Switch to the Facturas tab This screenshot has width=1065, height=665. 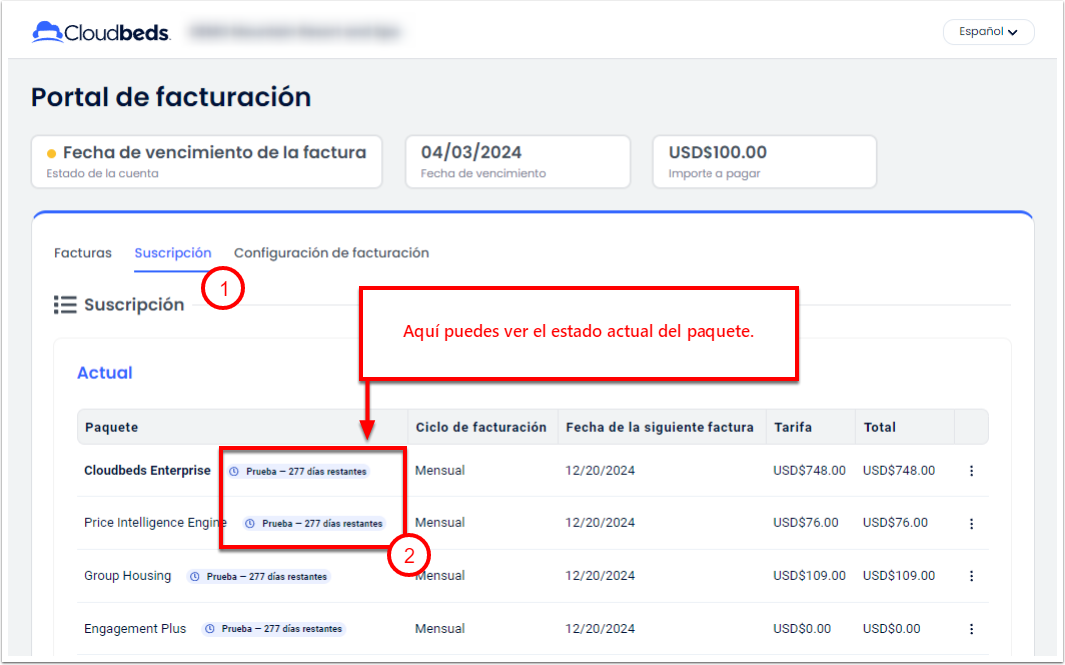click(x=83, y=253)
